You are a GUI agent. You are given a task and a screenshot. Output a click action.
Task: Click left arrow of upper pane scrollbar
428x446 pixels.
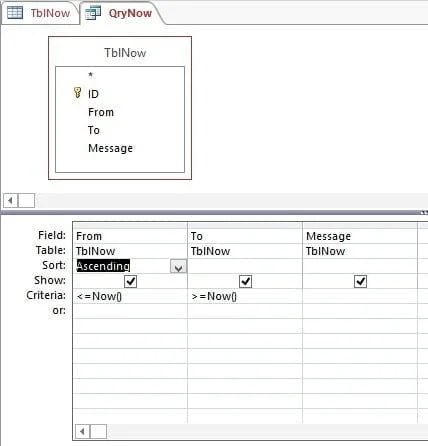[x=10, y=201]
